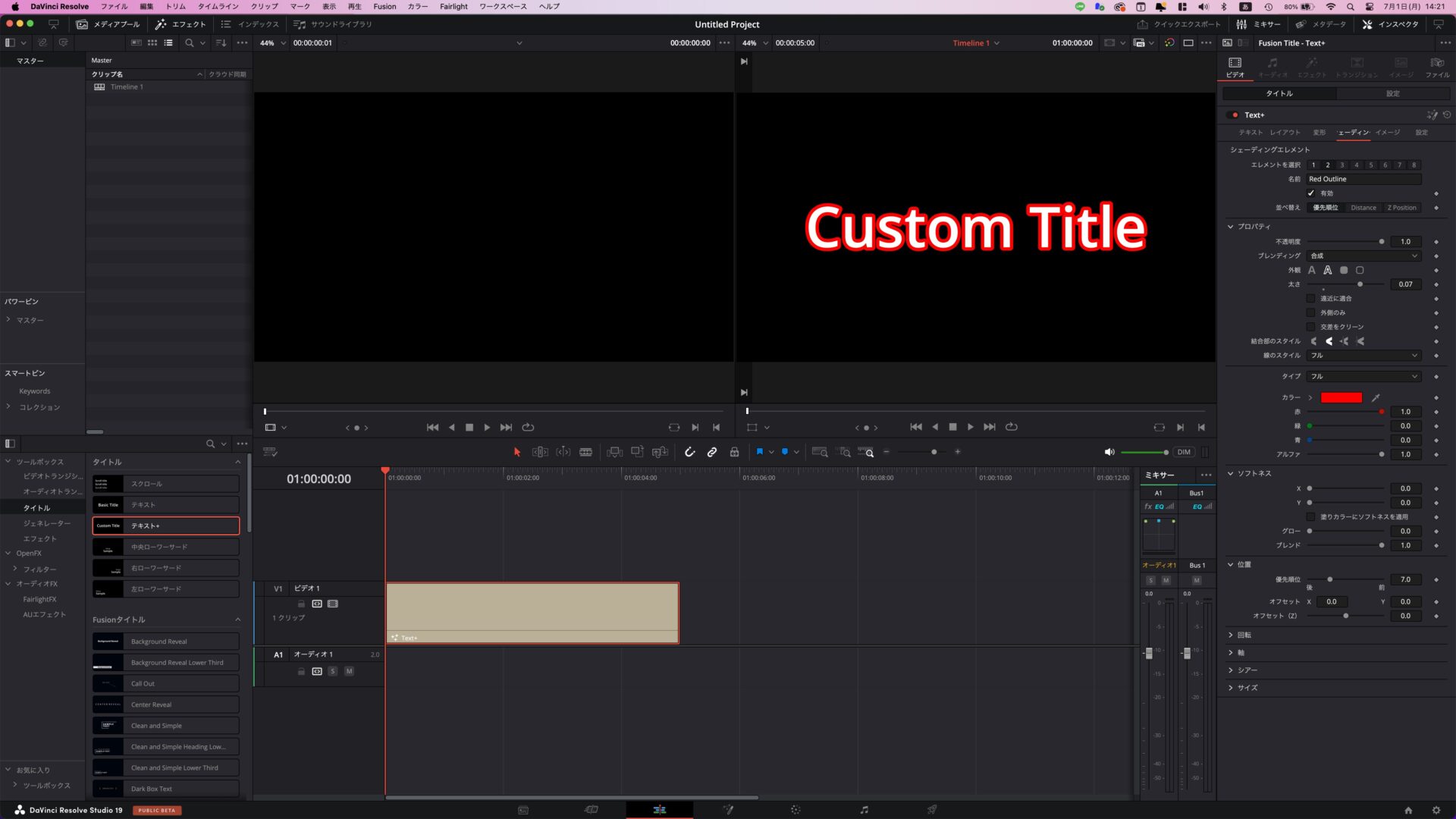Click the red outline color swatch
The height and width of the screenshot is (819, 1456).
(1341, 397)
